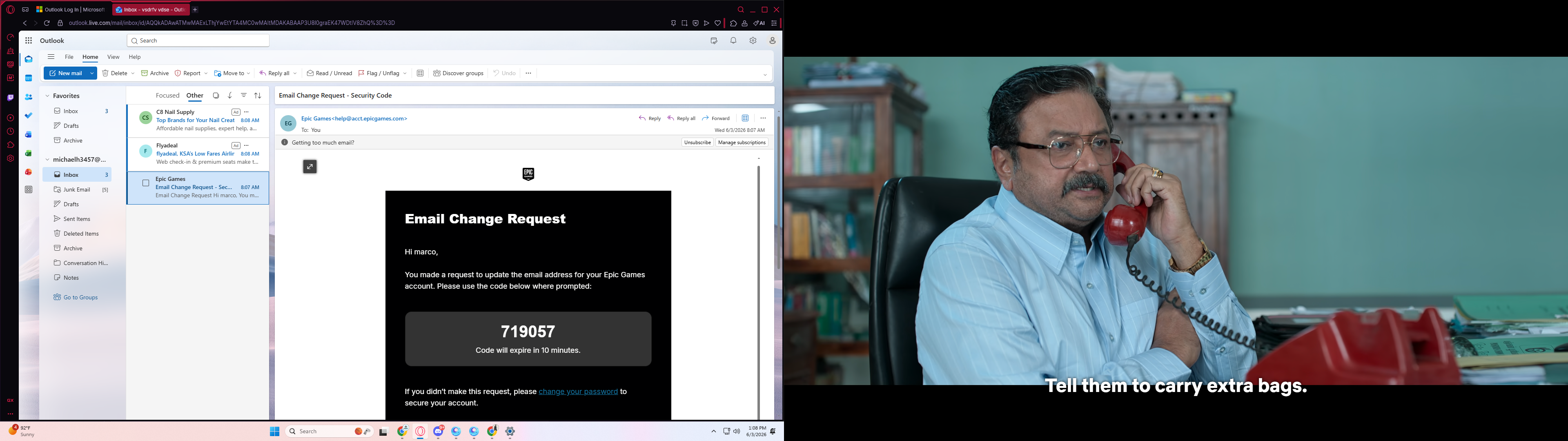
Task: Select the Home ribbon tab
Action: (x=90, y=57)
